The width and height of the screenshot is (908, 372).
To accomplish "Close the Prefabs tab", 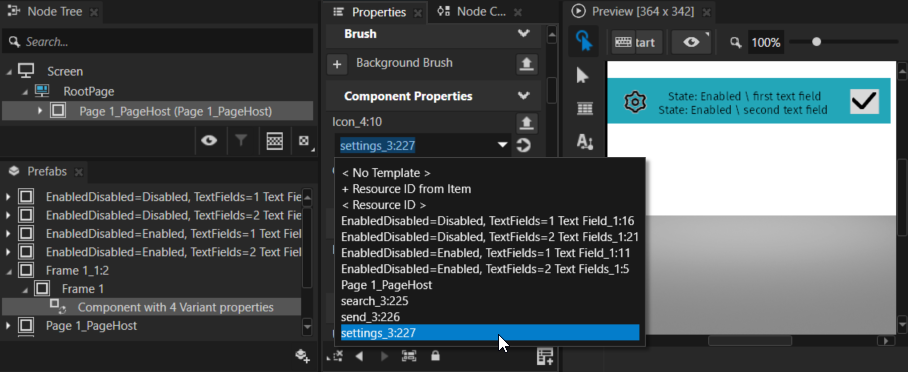I will tap(79, 172).
